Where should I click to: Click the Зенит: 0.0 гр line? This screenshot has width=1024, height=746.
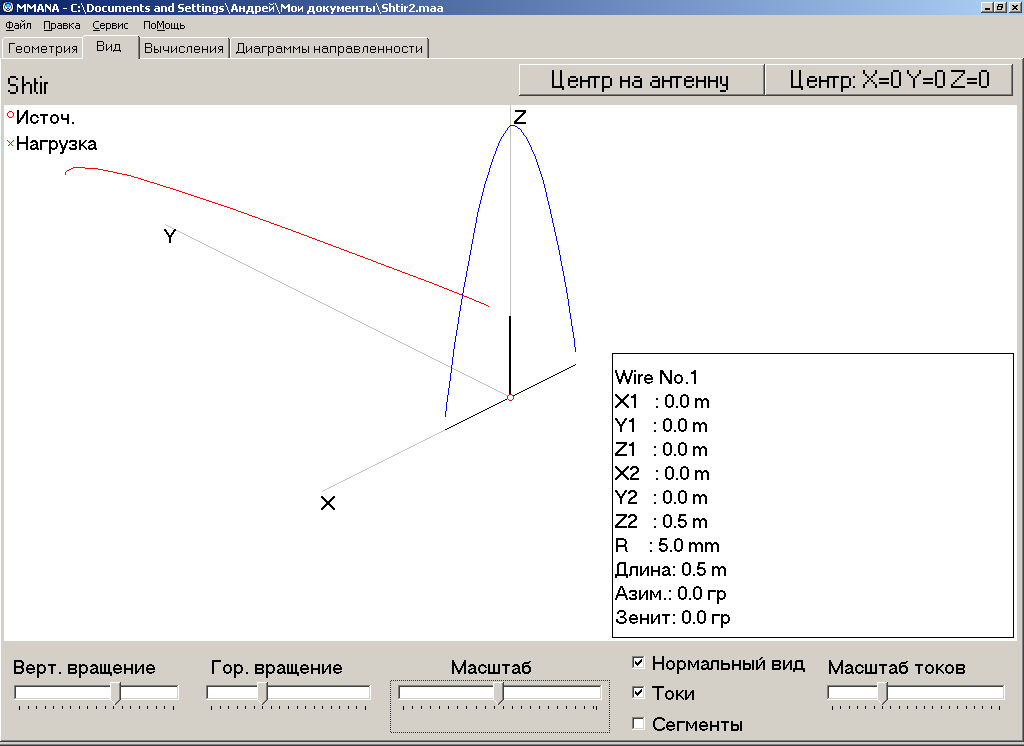pos(673,618)
